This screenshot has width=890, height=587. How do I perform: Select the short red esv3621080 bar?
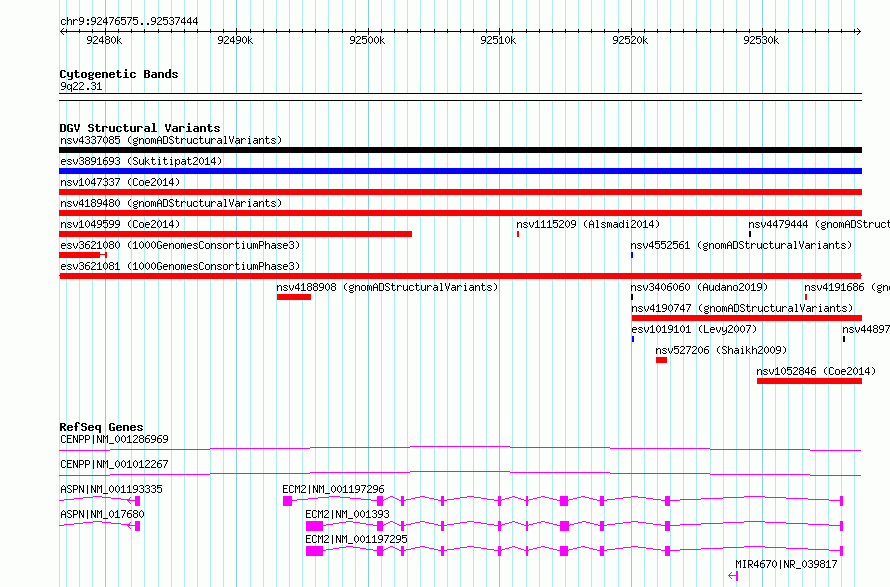(83, 255)
